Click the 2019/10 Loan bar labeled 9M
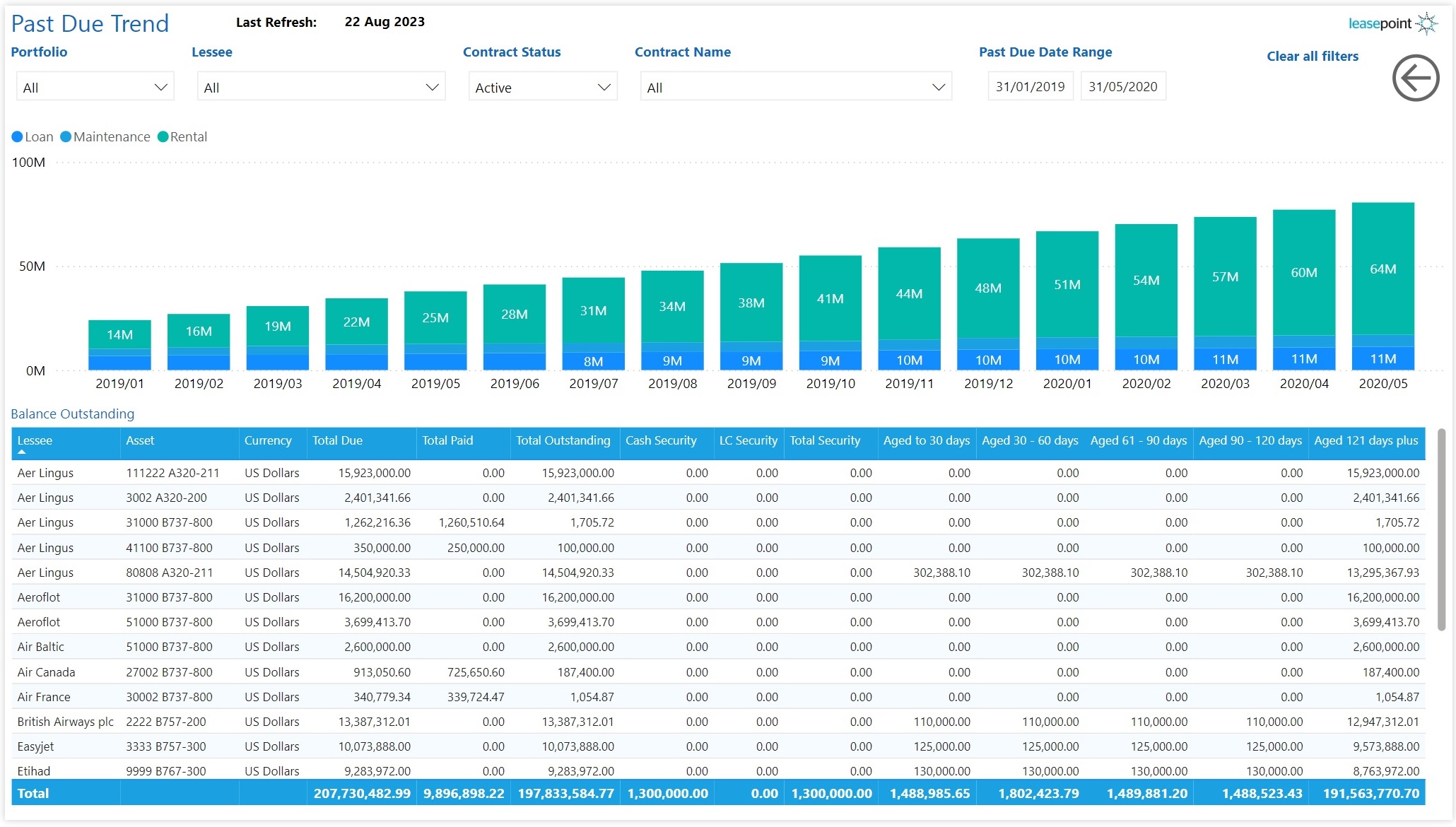 coord(830,360)
